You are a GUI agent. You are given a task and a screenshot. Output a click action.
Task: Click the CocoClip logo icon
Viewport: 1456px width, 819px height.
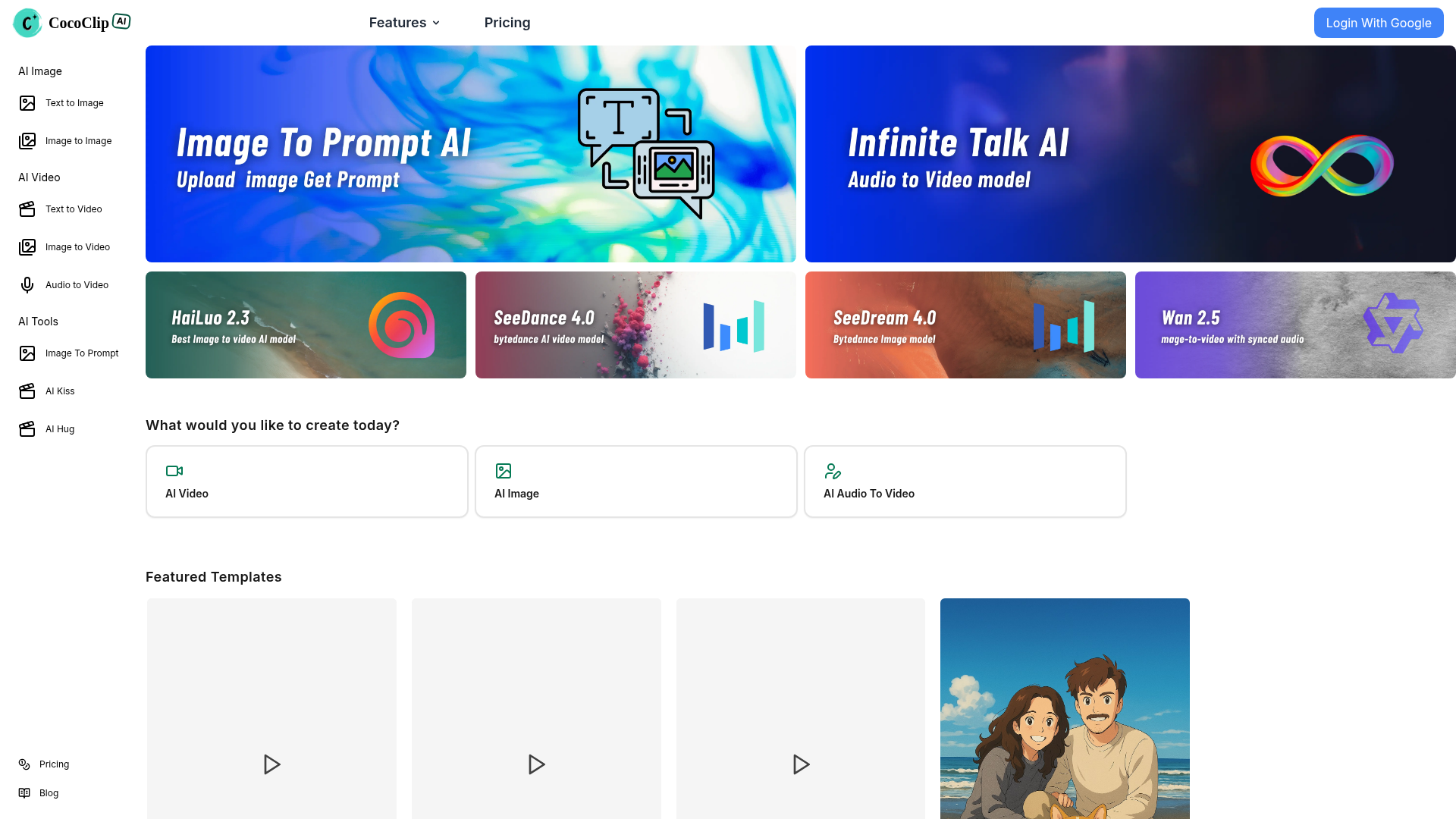(x=27, y=23)
